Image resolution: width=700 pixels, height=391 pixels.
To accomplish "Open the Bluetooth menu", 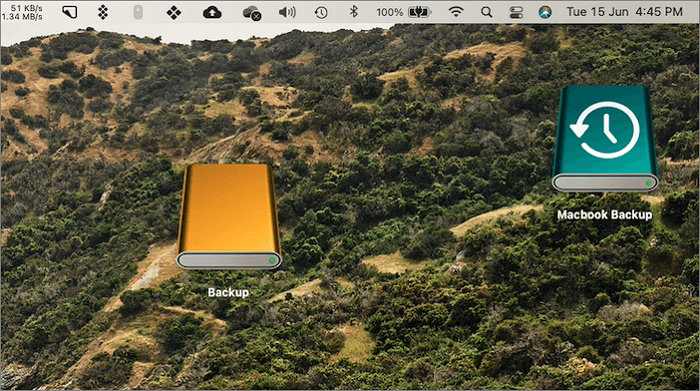I will coord(354,12).
